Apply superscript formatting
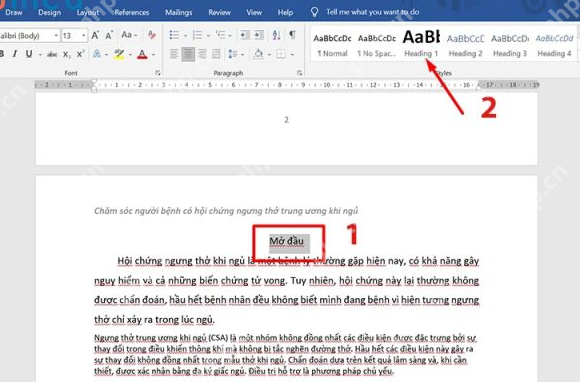The width and height of the screenshot is (580, 382). pyautogui.click(x=80, y=54)
